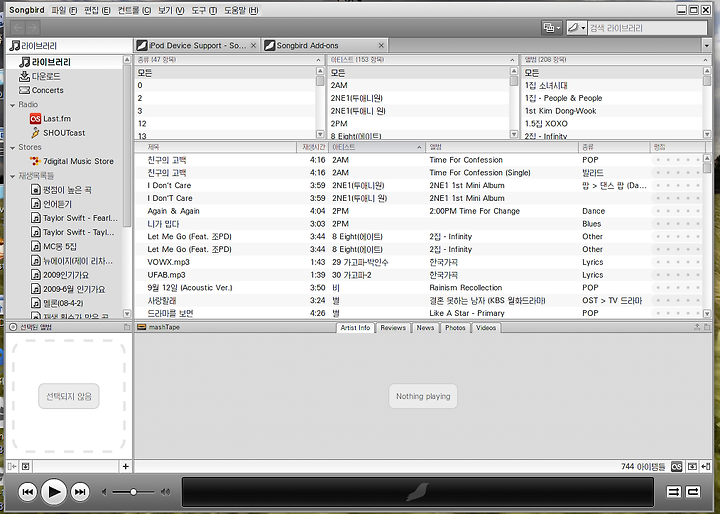This screenshot has width=720, height=514.
Task: Collapse the 재생목록들 playlists section
Action: pyautogui.click(x=12, y=176)
